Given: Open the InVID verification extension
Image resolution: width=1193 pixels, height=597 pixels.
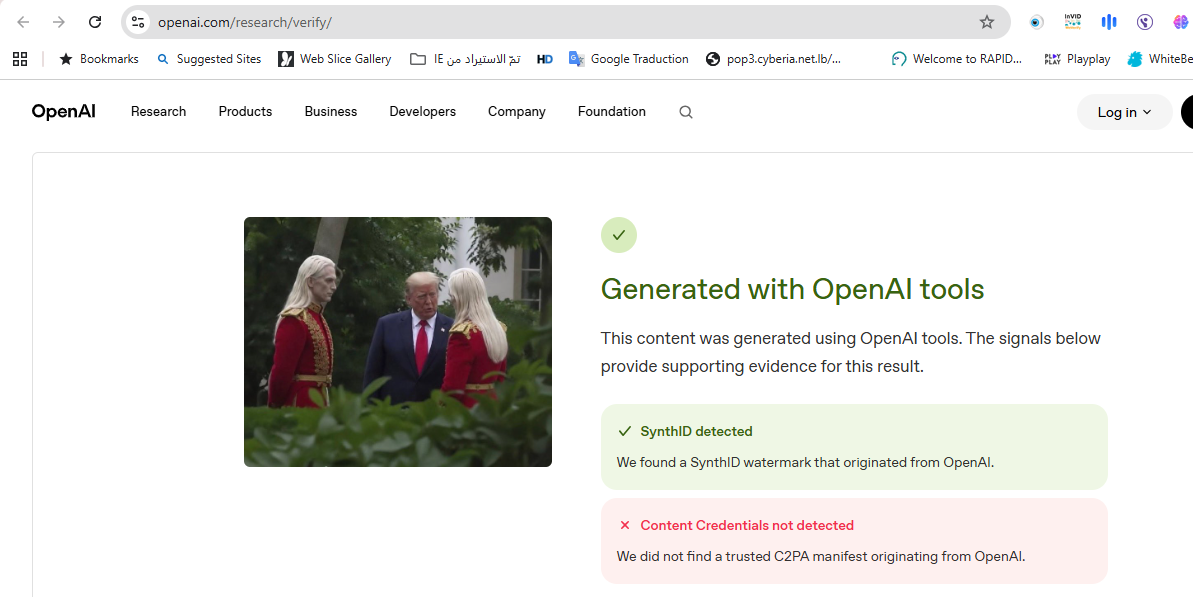Looking at the screenshot, I should (x=1073, y=22).
